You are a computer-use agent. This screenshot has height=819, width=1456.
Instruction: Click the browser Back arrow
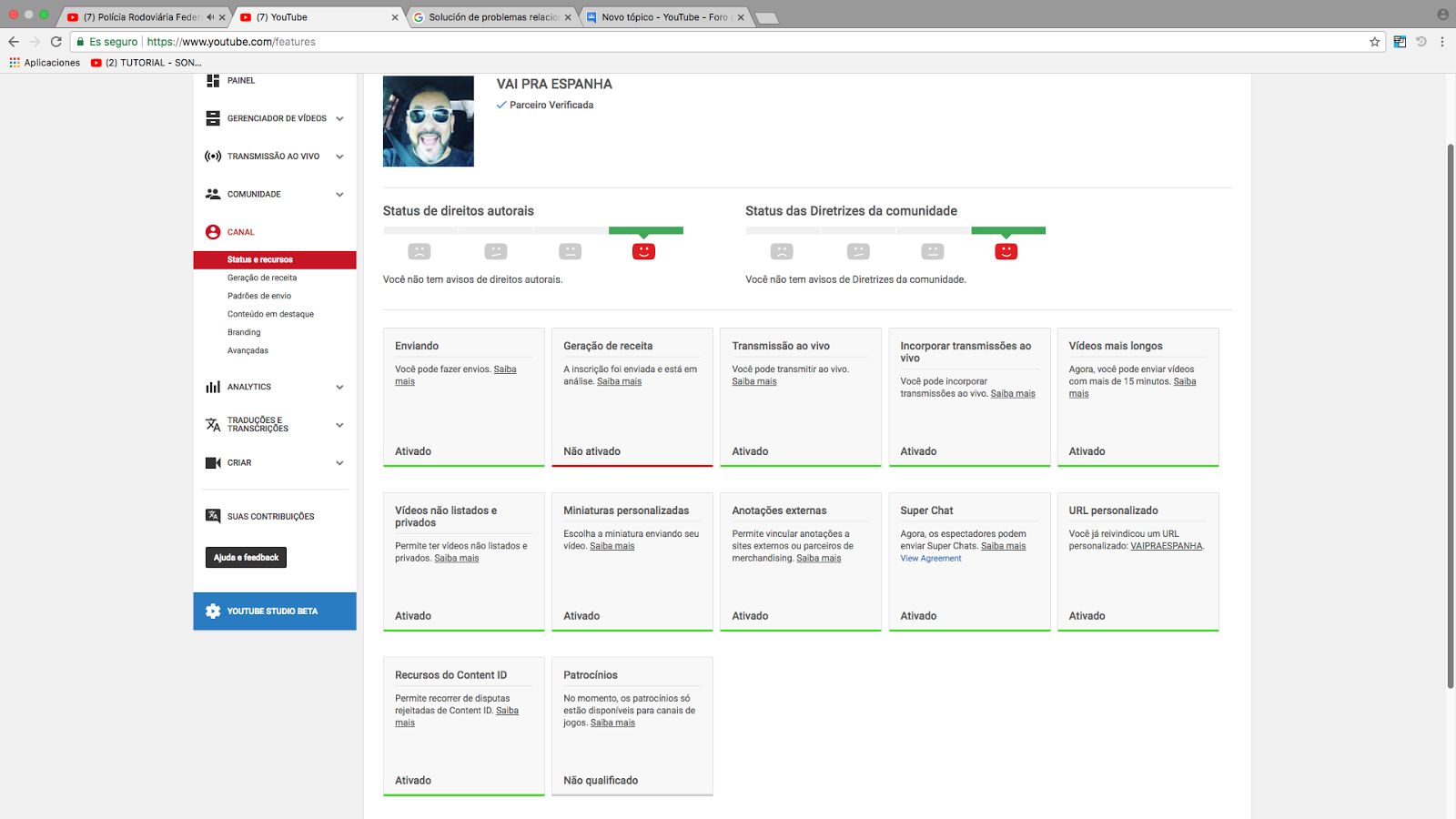point(14,42)
